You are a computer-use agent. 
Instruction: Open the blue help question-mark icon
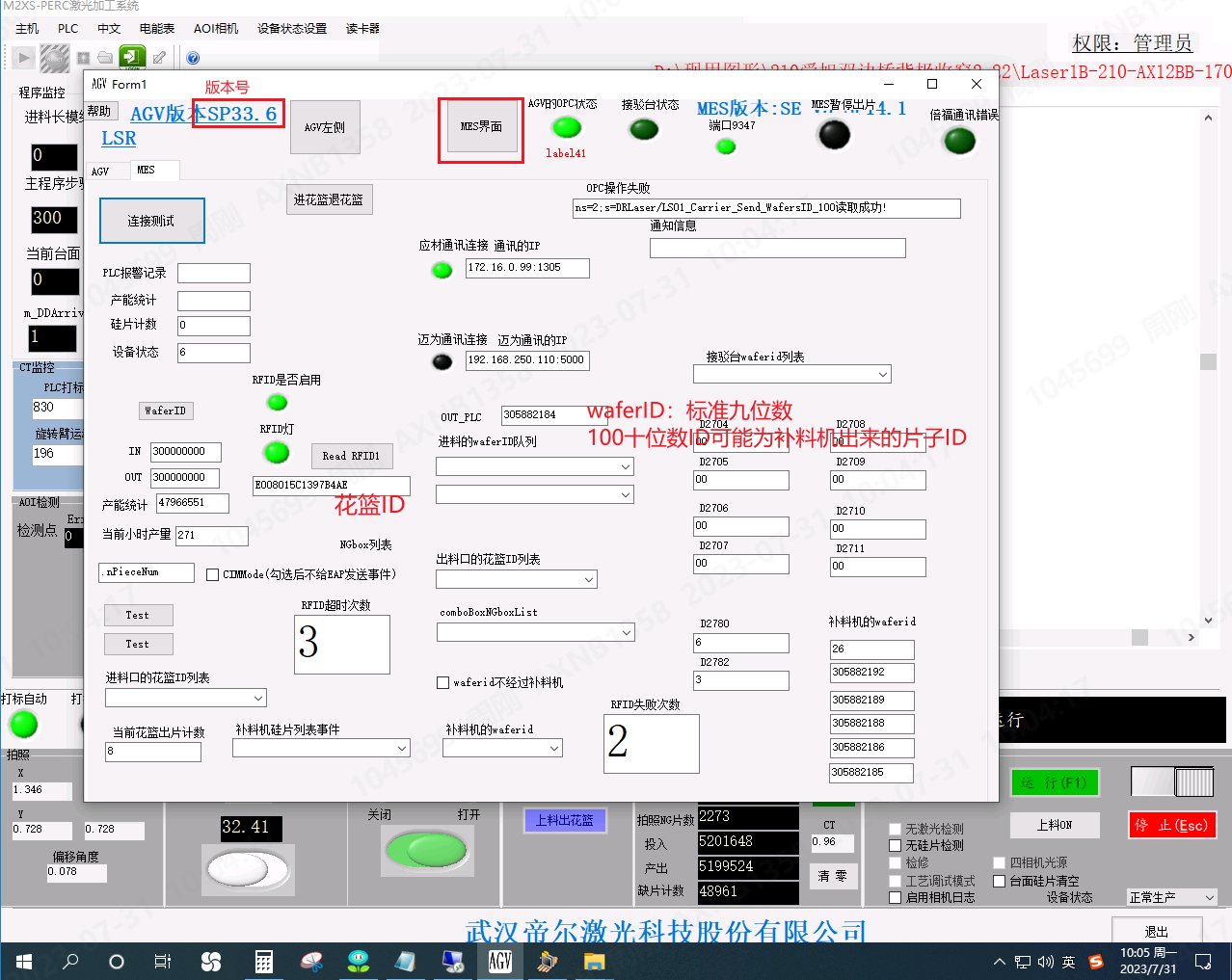(193, 58)
